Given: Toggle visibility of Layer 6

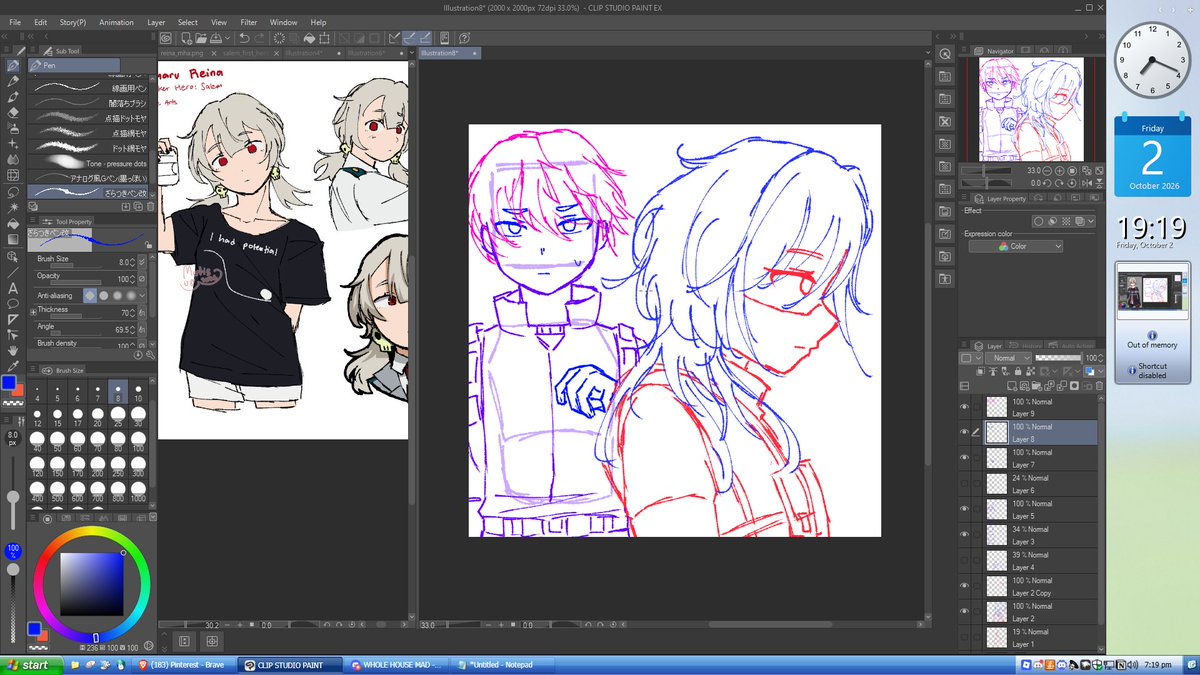Looking at the screenshot, I should pos(964,484).
